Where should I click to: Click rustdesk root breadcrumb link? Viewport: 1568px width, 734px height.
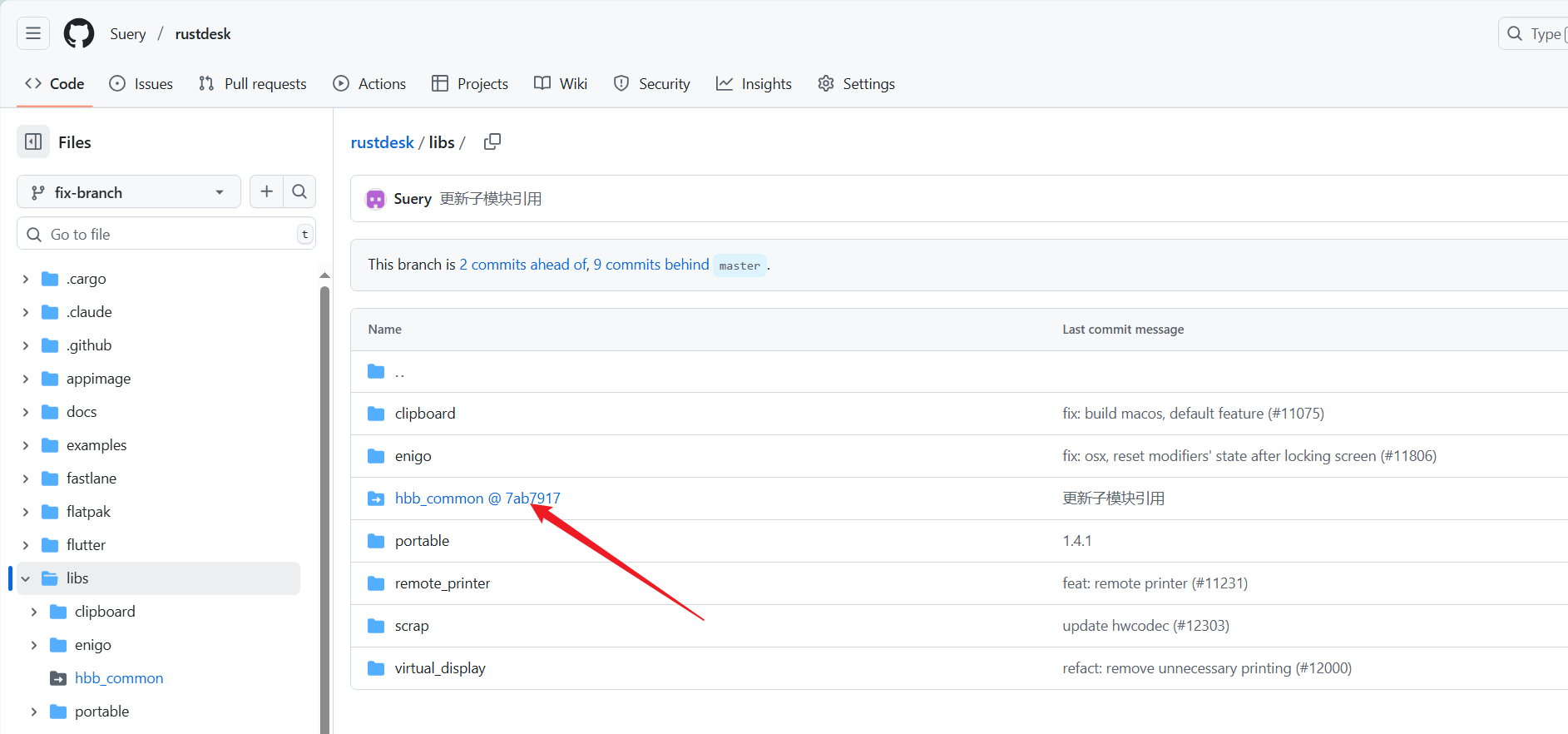pyautogui.click(x=382, y=142)
